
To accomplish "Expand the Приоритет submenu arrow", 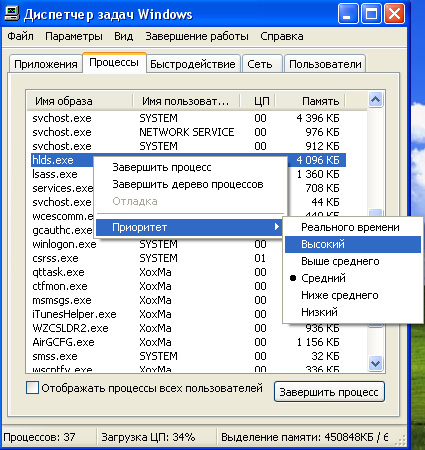I will 276,227.
